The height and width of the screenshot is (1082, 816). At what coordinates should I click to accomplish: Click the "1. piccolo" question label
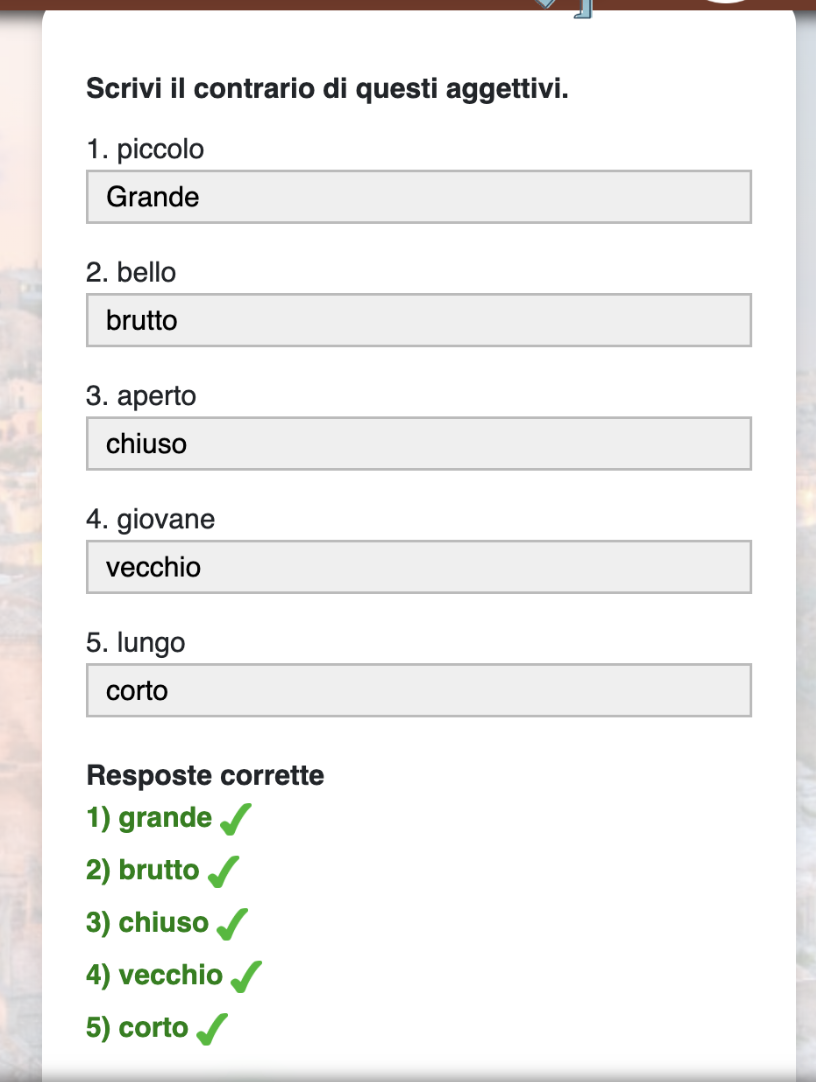145,149
